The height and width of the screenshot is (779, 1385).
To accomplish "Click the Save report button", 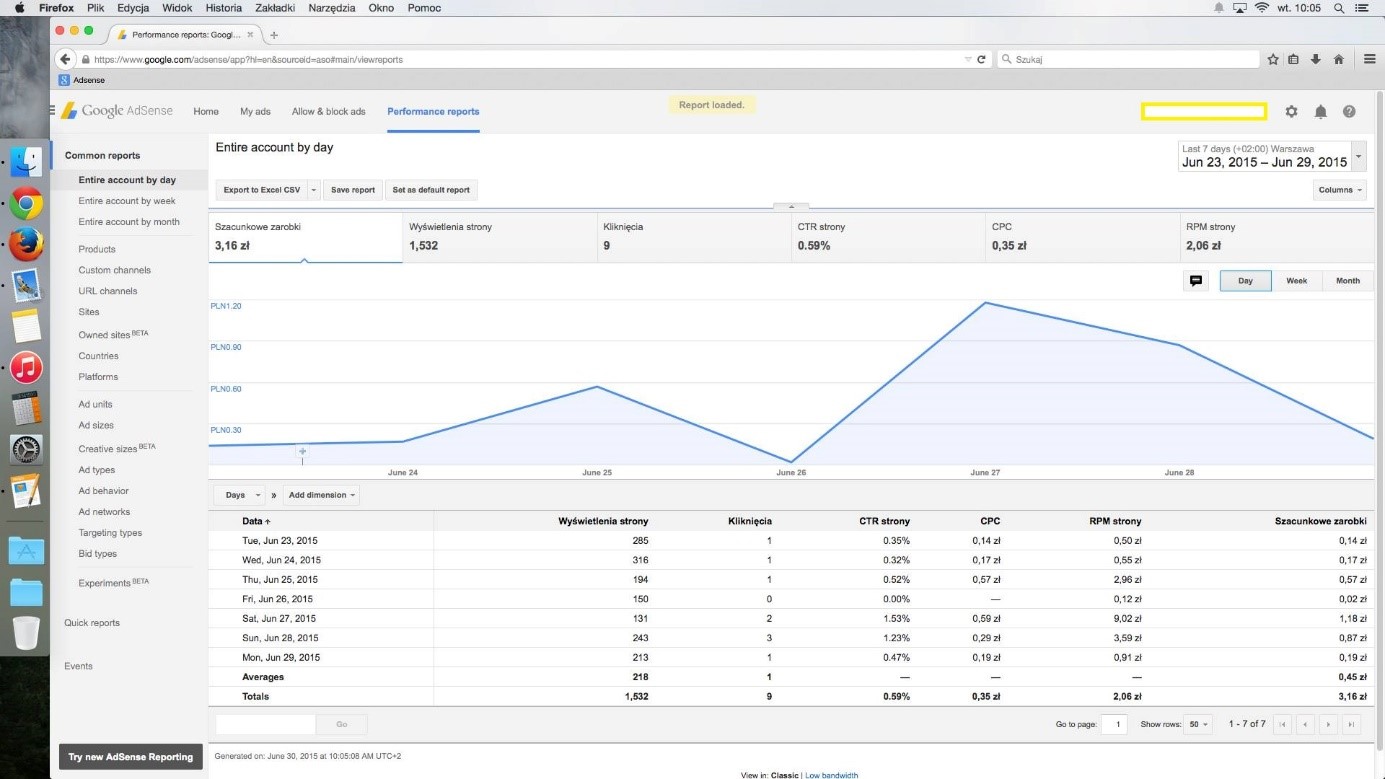I will tap(353, 190).
